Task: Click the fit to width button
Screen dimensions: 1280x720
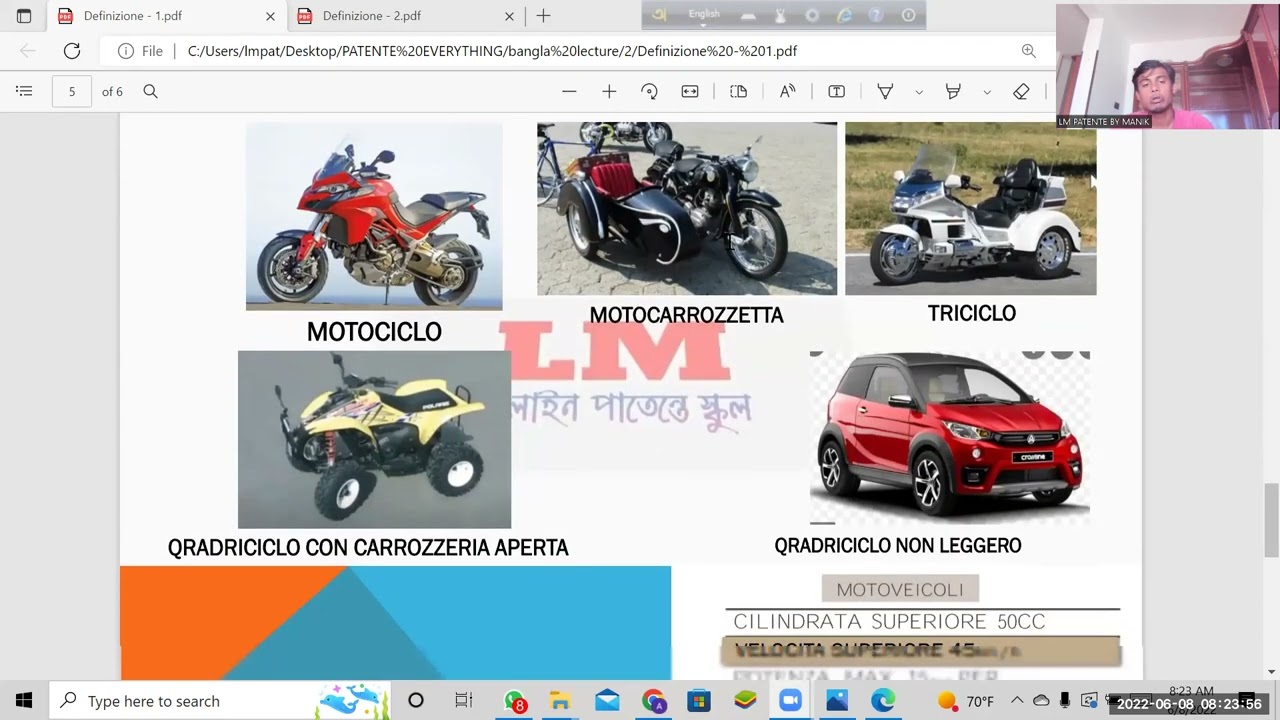Action: (x=690, y=91)
